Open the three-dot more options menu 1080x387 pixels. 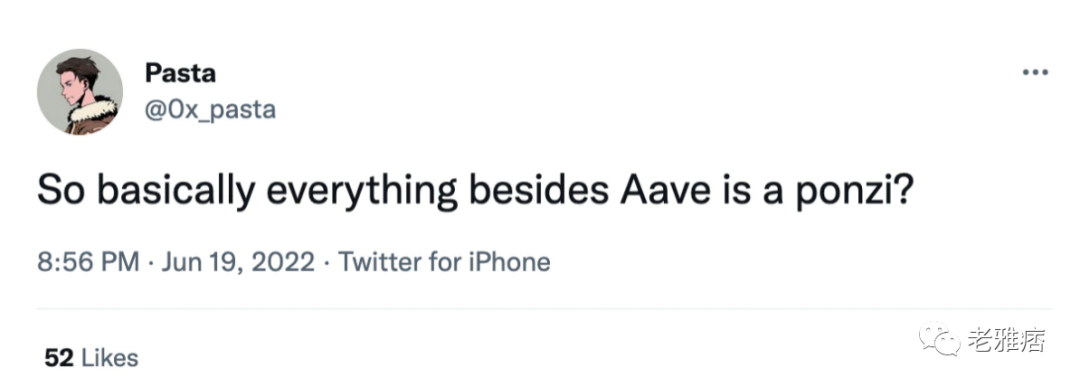(1035, 73)
